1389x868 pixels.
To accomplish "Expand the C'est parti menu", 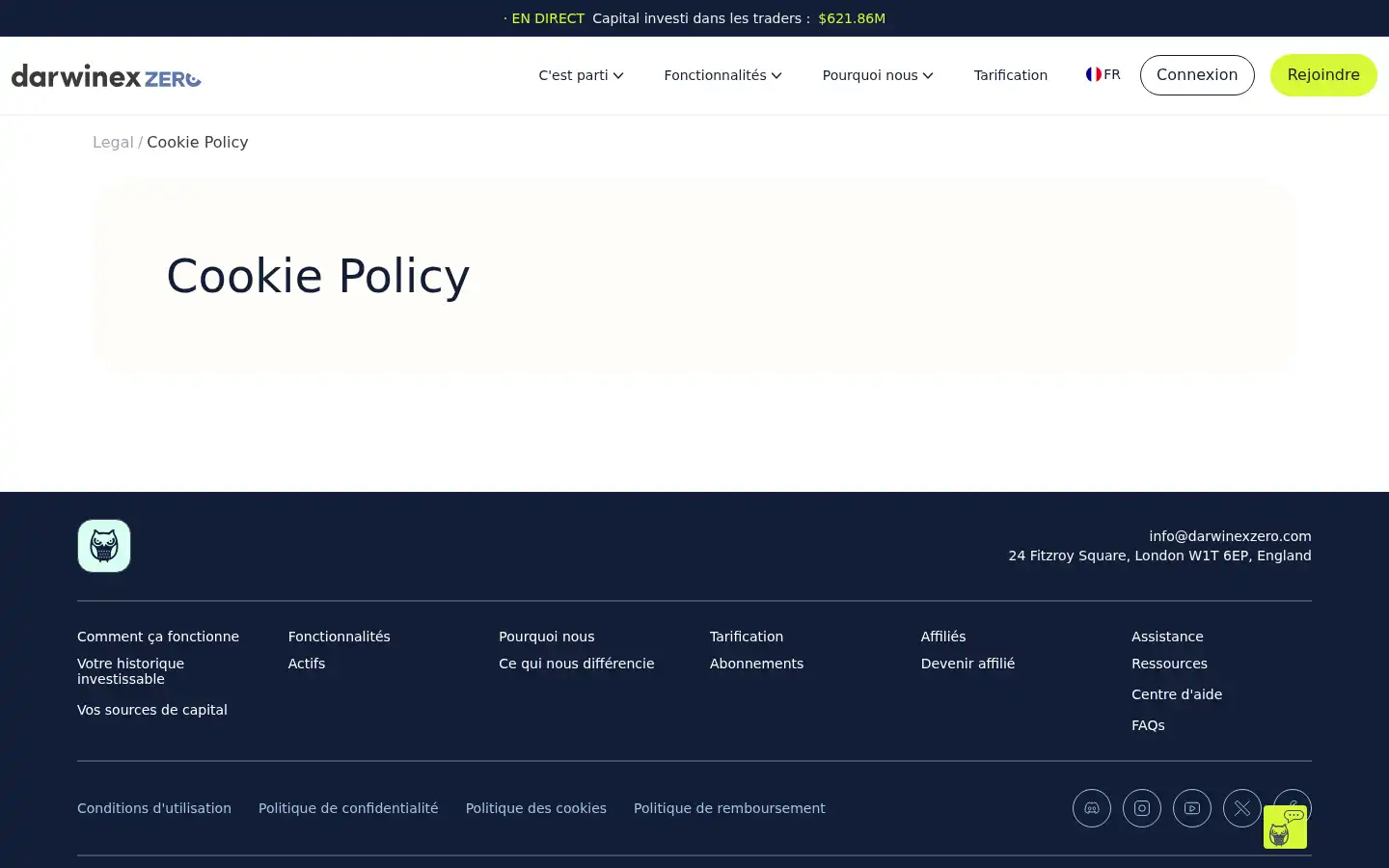I will click(x=581, y=75).
